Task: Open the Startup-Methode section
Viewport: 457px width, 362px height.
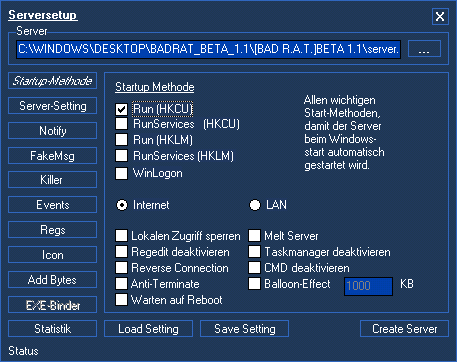Action: point(53,81)
